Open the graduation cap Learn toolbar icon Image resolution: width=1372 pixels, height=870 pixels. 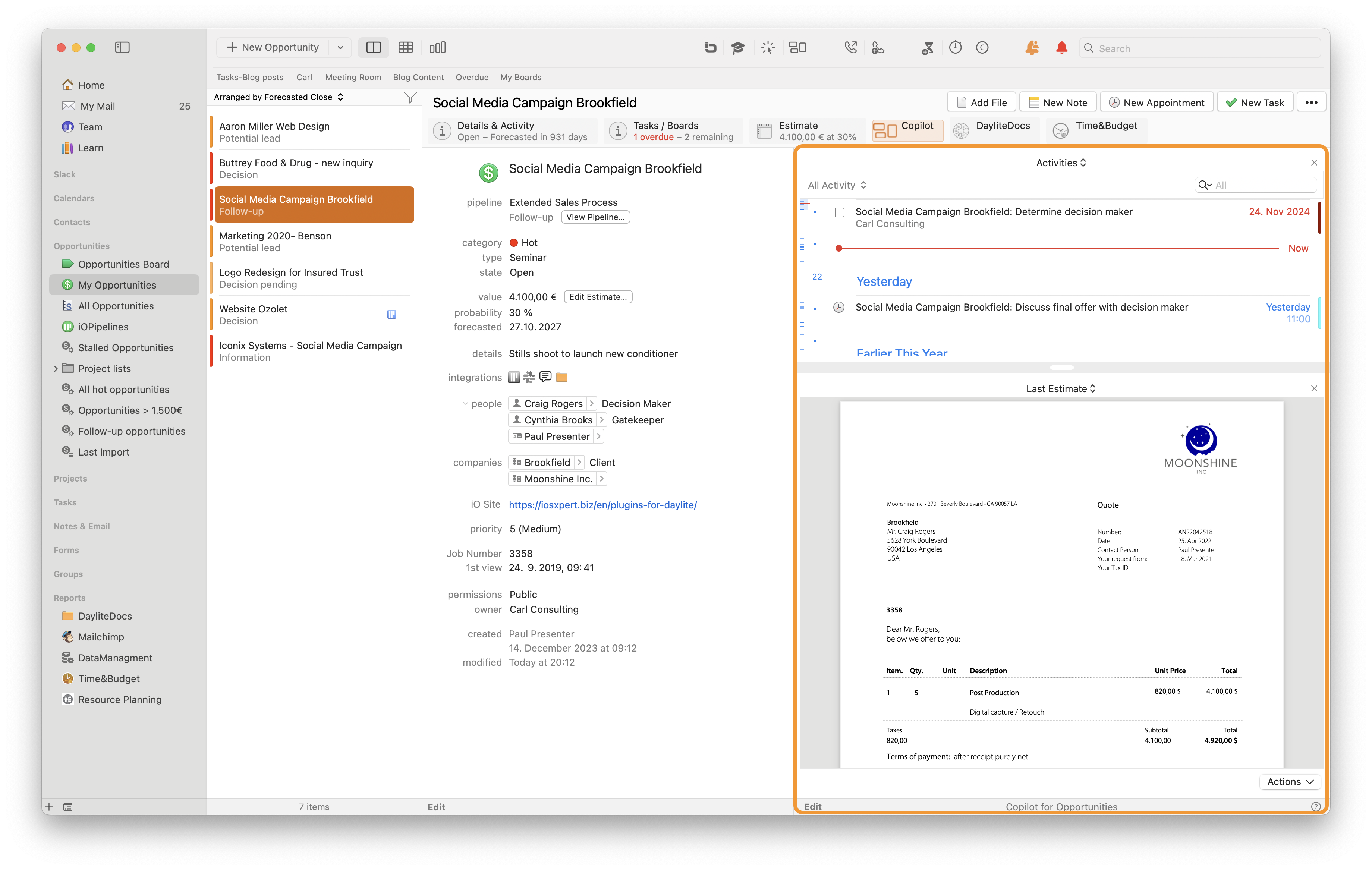[x=738, y=48]
